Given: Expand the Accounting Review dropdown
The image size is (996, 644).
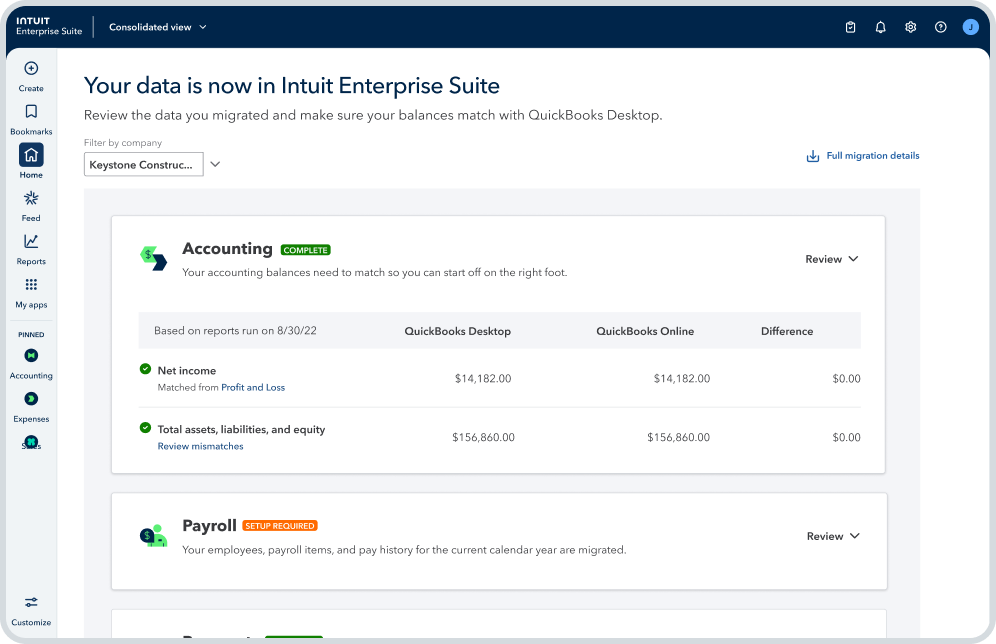Looking at the screenshot, I should pos(832,259).
